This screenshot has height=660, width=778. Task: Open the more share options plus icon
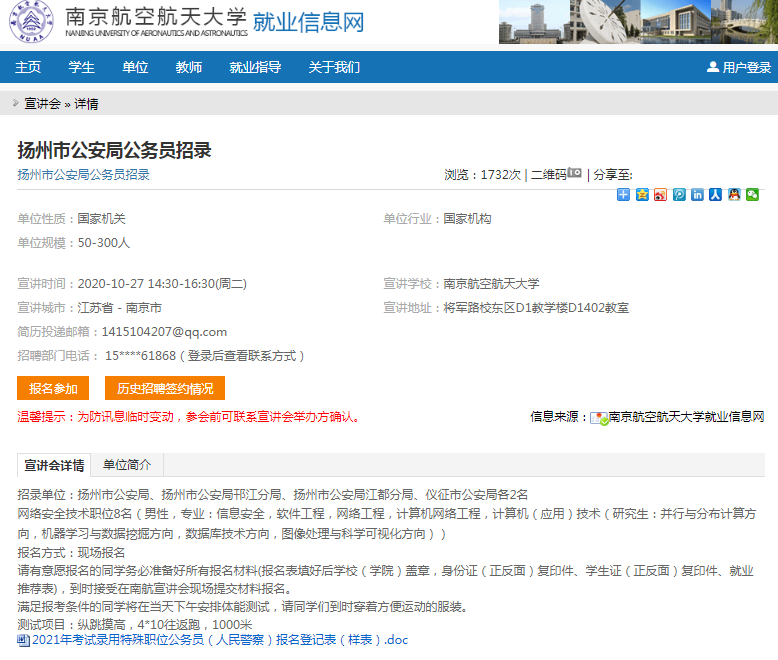pyautogui.click(x=623, y=195)
